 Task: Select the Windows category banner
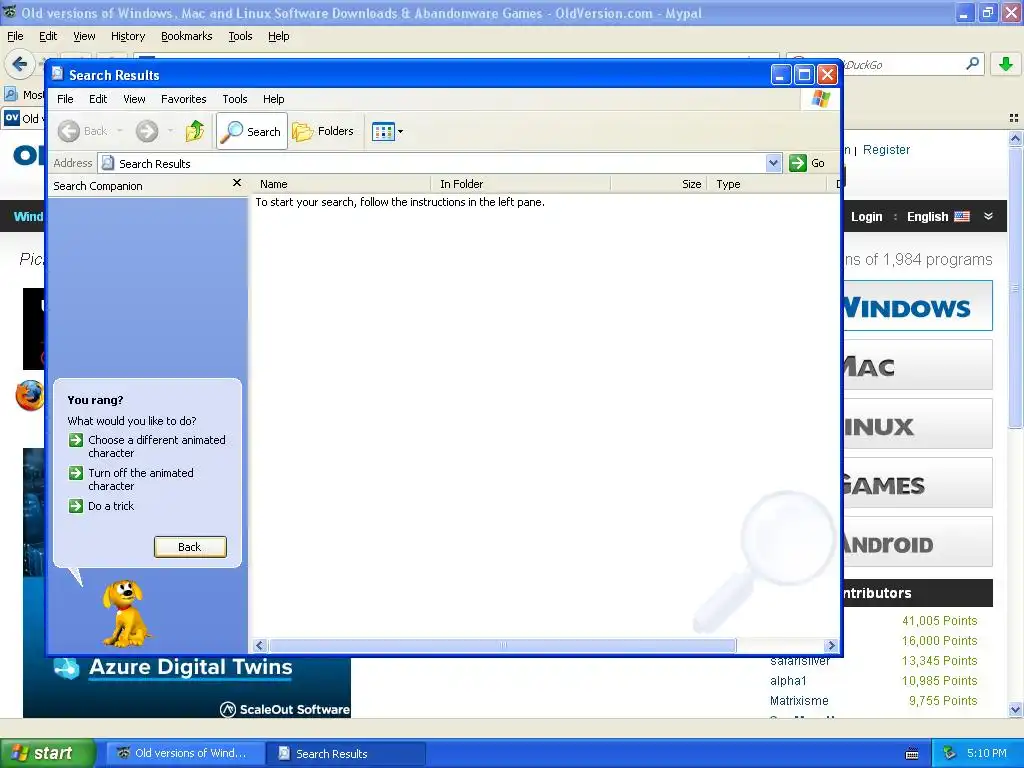(x=918, y=306)
